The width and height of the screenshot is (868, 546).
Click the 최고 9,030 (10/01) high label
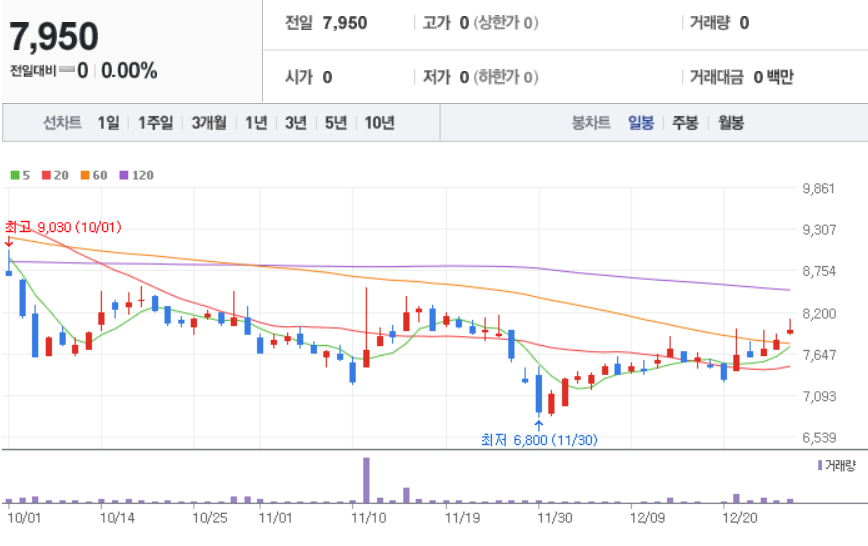(63, 227)
